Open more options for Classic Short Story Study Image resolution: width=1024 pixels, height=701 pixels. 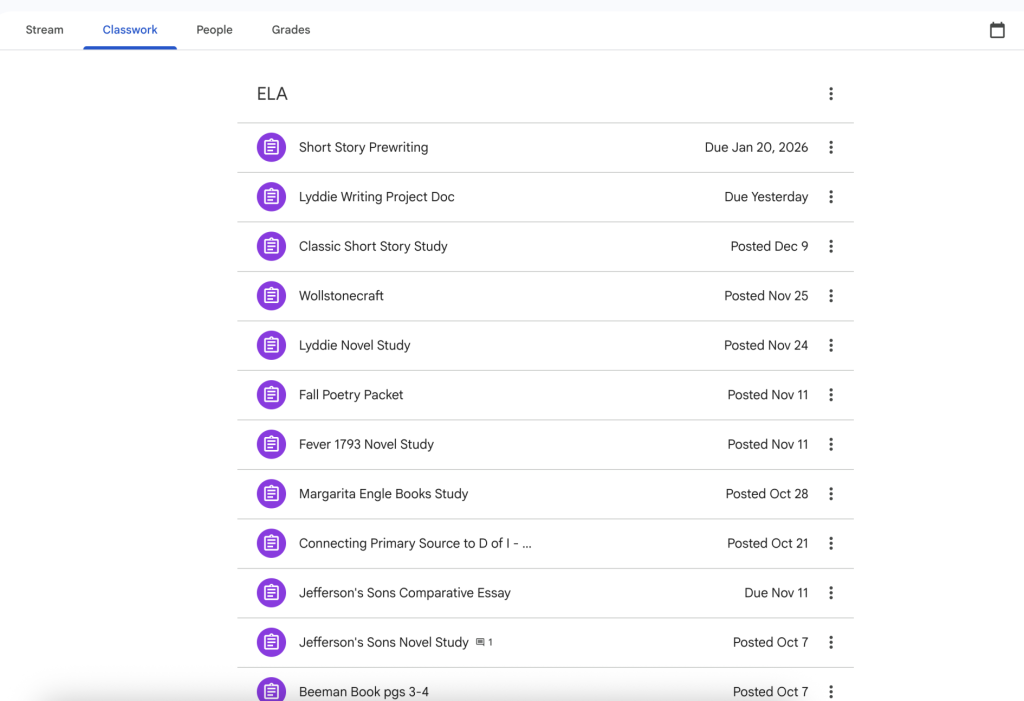830,246
